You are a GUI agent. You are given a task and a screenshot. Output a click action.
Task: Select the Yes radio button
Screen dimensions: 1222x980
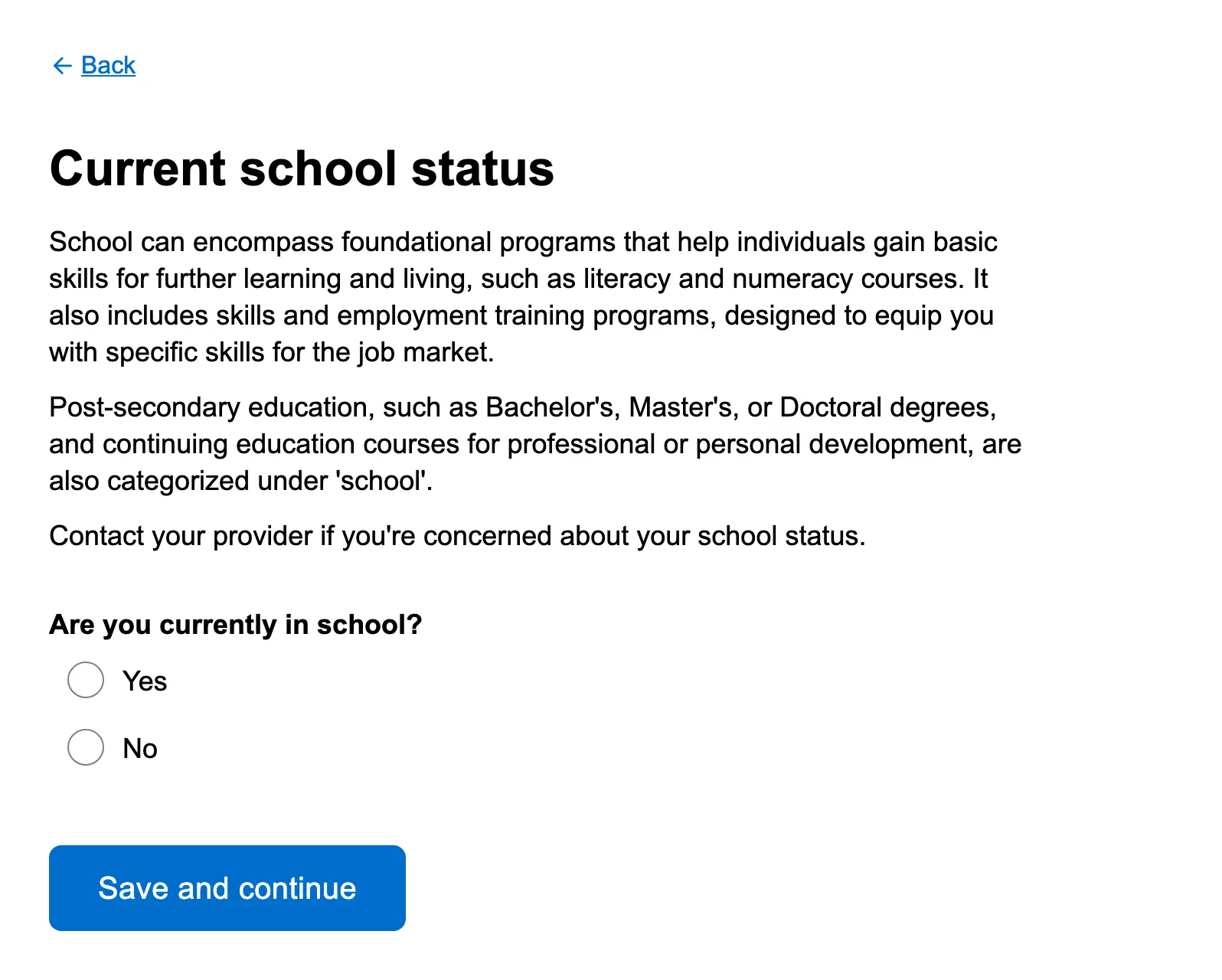point(86,680)
